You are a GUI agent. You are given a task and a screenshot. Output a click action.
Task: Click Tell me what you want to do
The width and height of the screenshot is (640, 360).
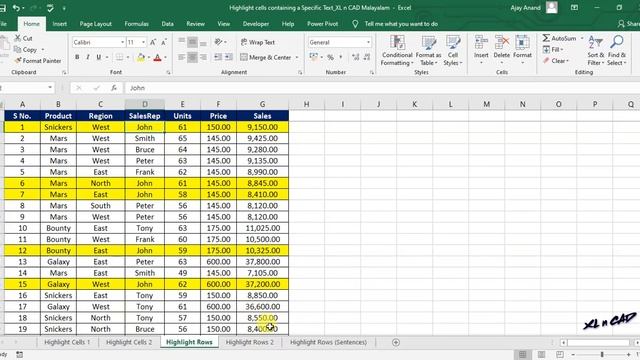click(x=401, y=24)
